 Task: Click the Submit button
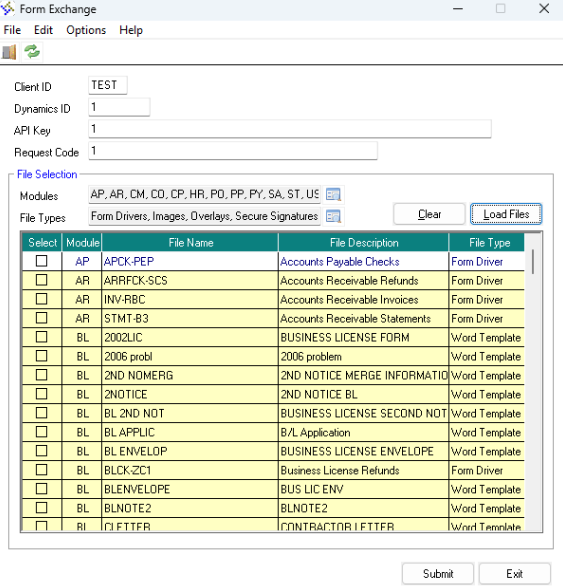(x=438, y=574)
